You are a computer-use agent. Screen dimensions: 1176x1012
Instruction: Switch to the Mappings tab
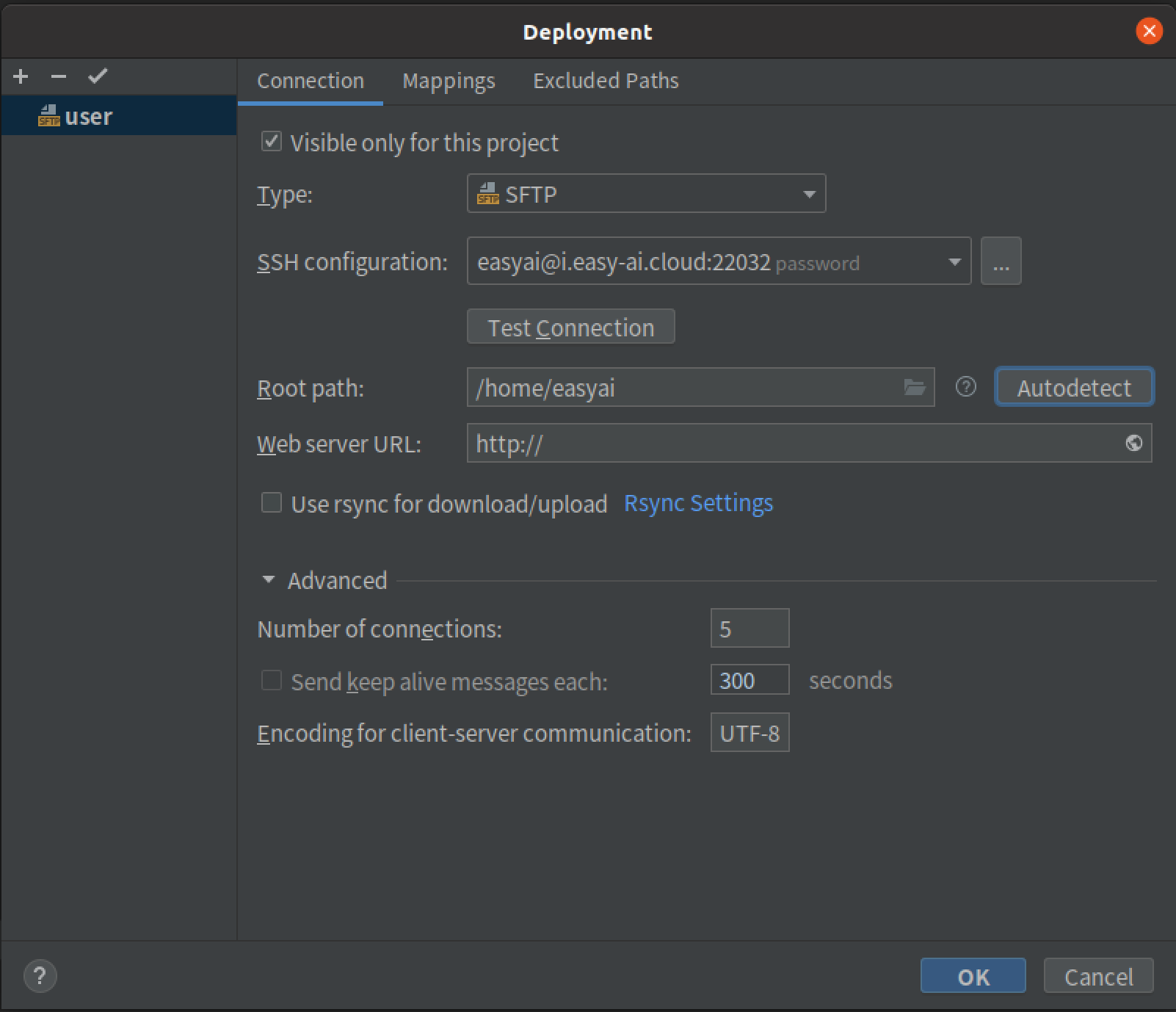click(x=449, y=81)
